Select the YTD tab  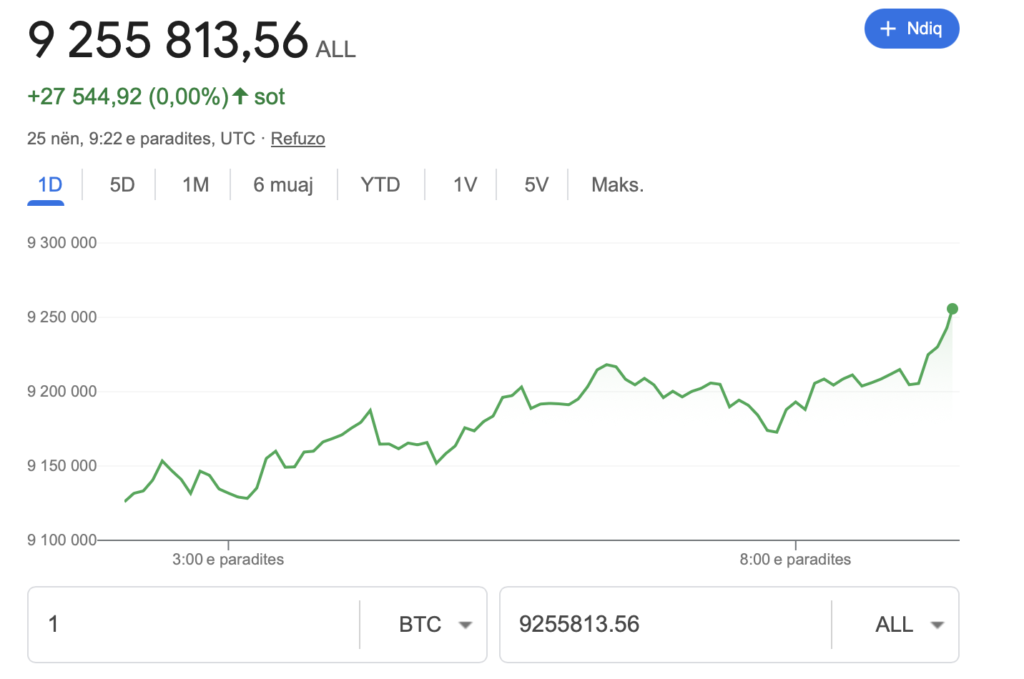coord(380,185)
